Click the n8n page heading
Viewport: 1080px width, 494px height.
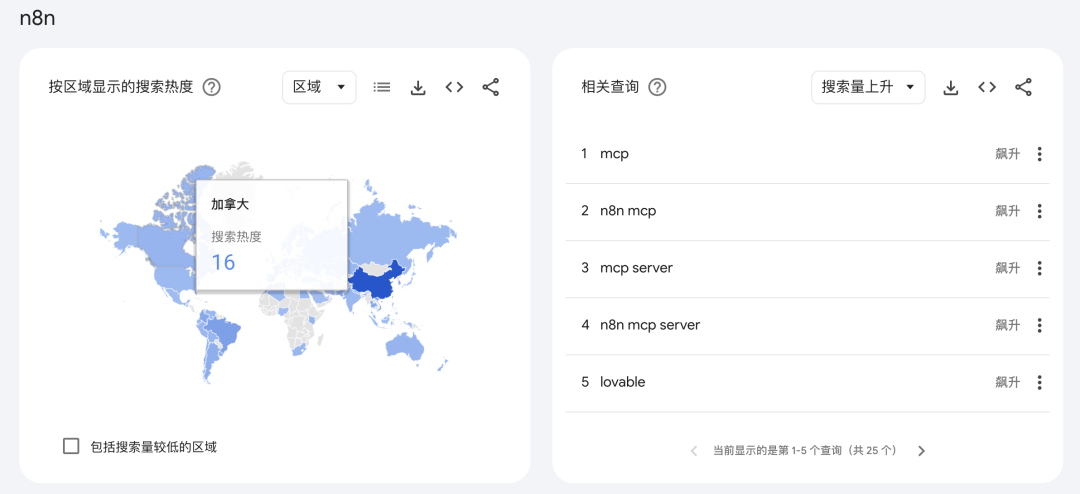point(37,19)
